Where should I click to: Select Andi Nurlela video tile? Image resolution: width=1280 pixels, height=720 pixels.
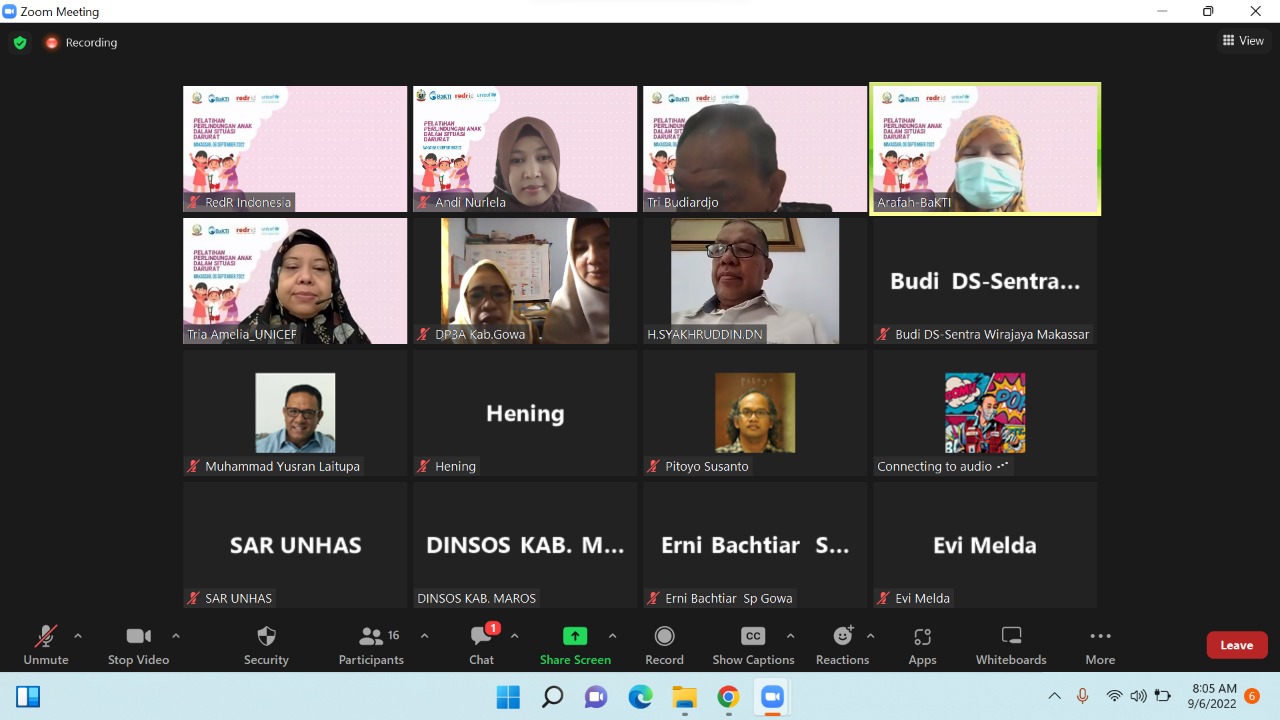[x=525, y=149]
